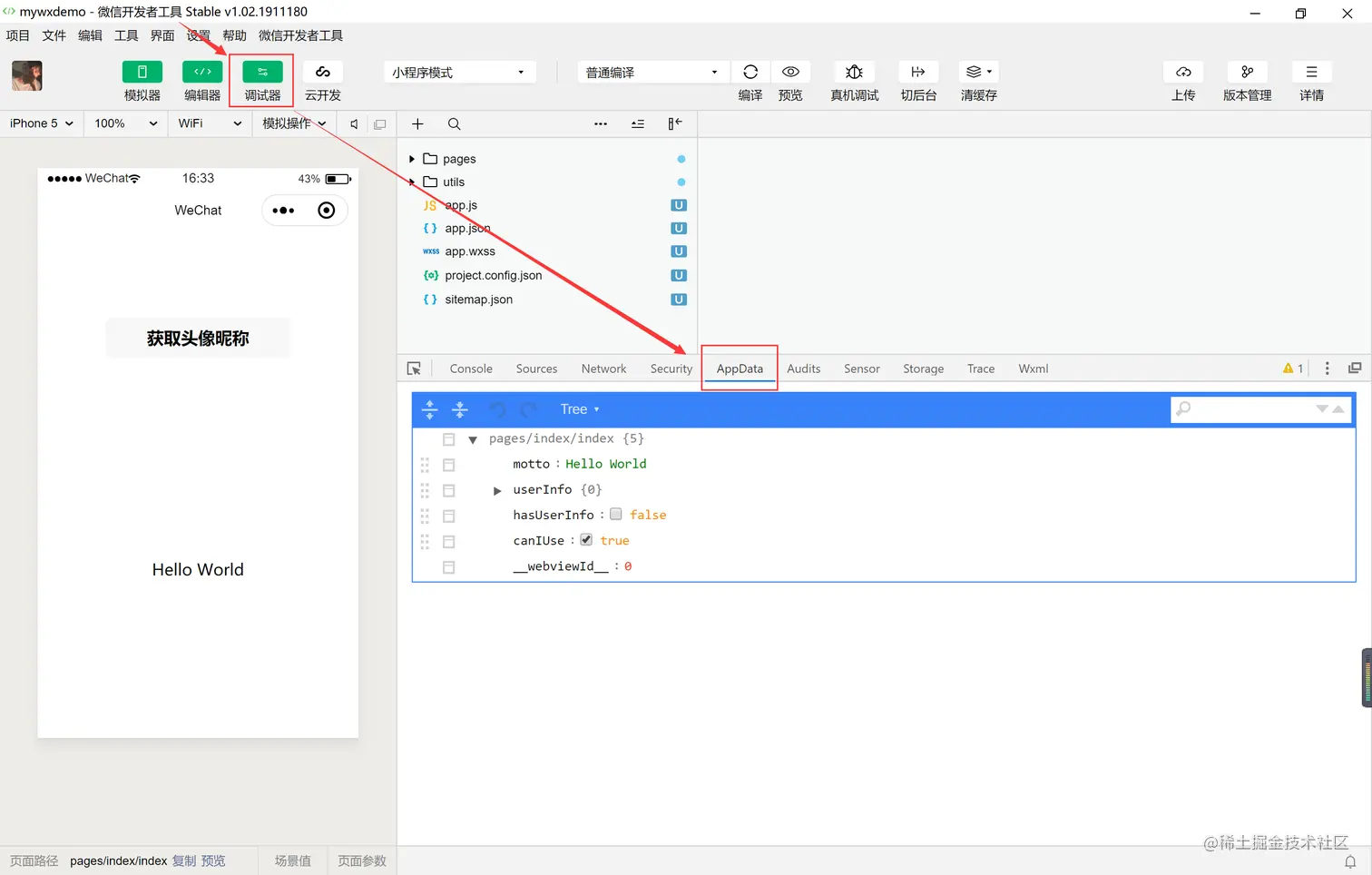
Task: Click the simulator capsule three-dots menu
Action: [x=283, y=211]
